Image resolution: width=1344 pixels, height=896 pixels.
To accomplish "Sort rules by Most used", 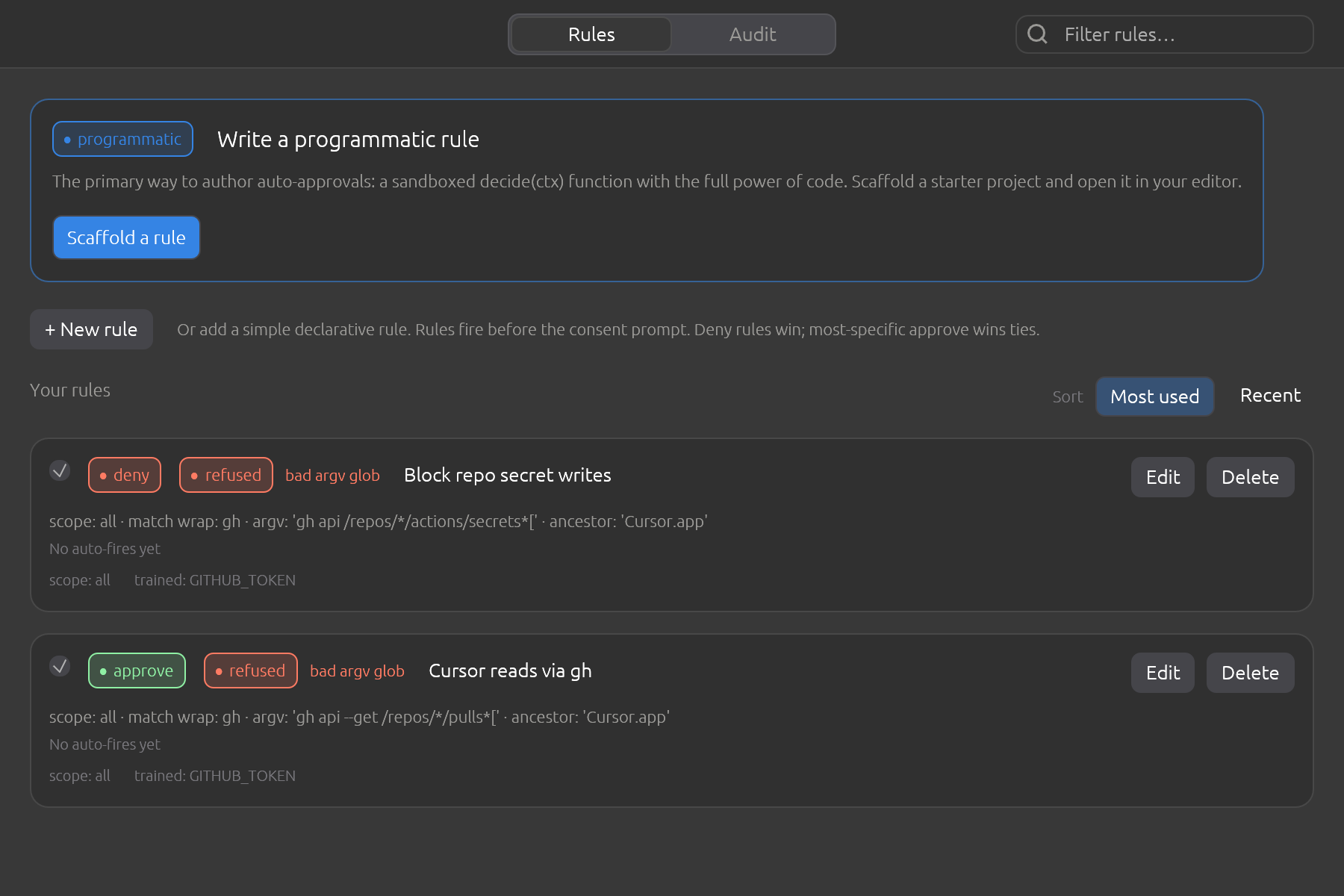I will coord(1154,396).
